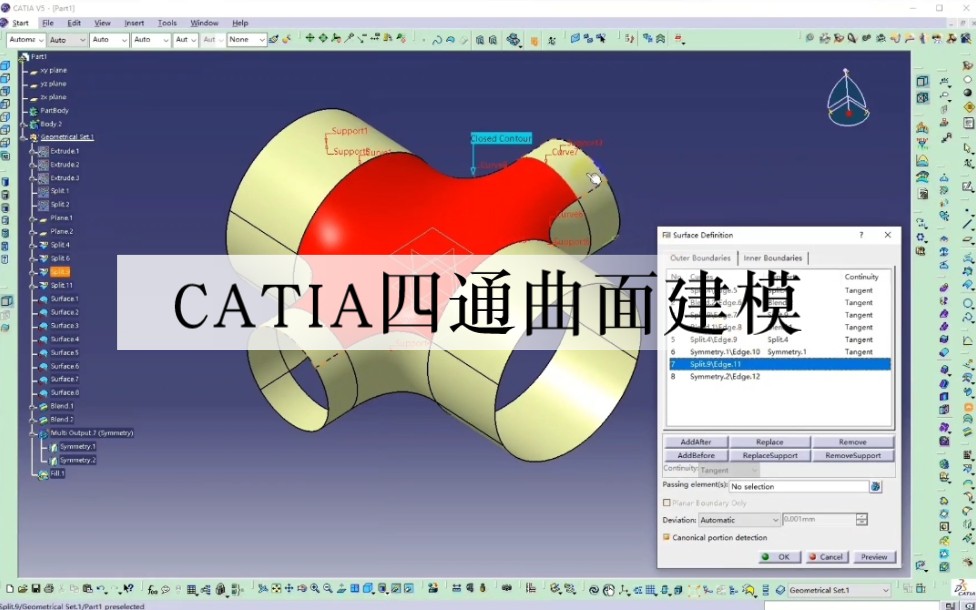
Task: Click the Cancel button in Fill dialog
Action: coord(826,557)
